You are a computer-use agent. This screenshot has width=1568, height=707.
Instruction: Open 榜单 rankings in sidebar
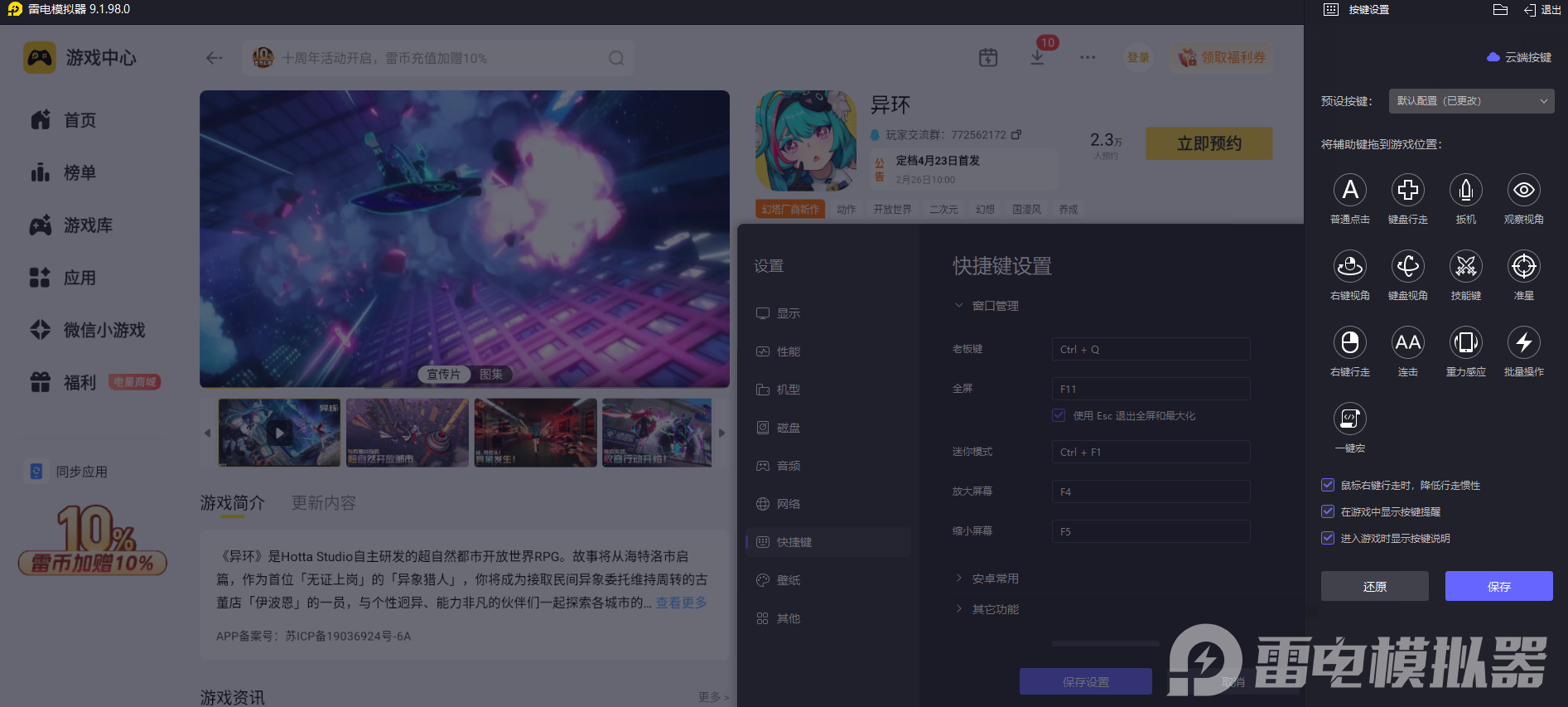63,172
